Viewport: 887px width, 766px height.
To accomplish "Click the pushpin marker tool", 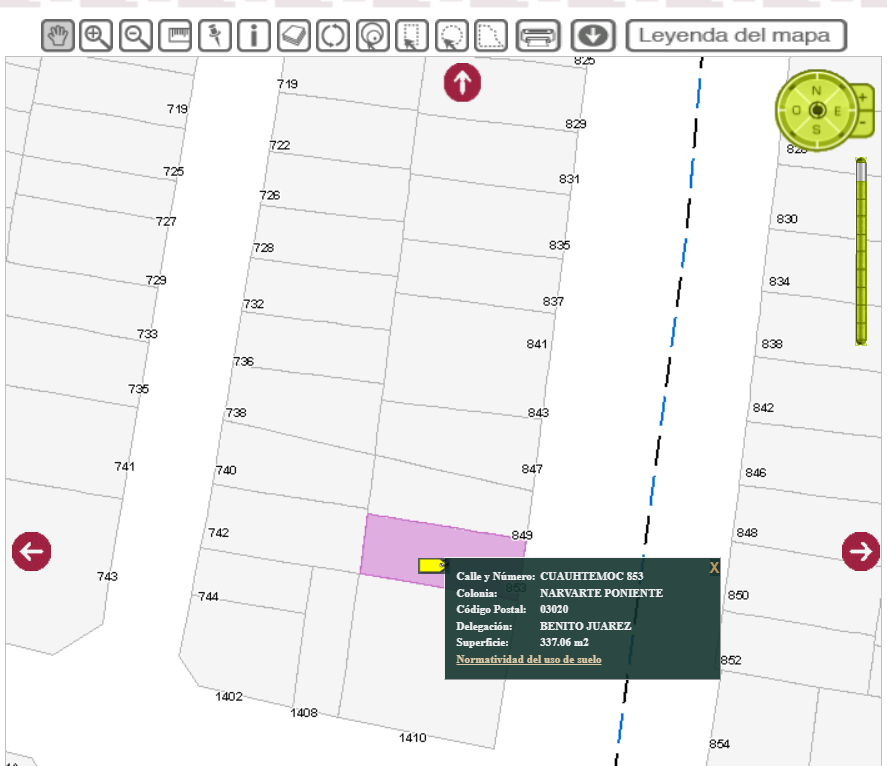I will pos(214,36).
